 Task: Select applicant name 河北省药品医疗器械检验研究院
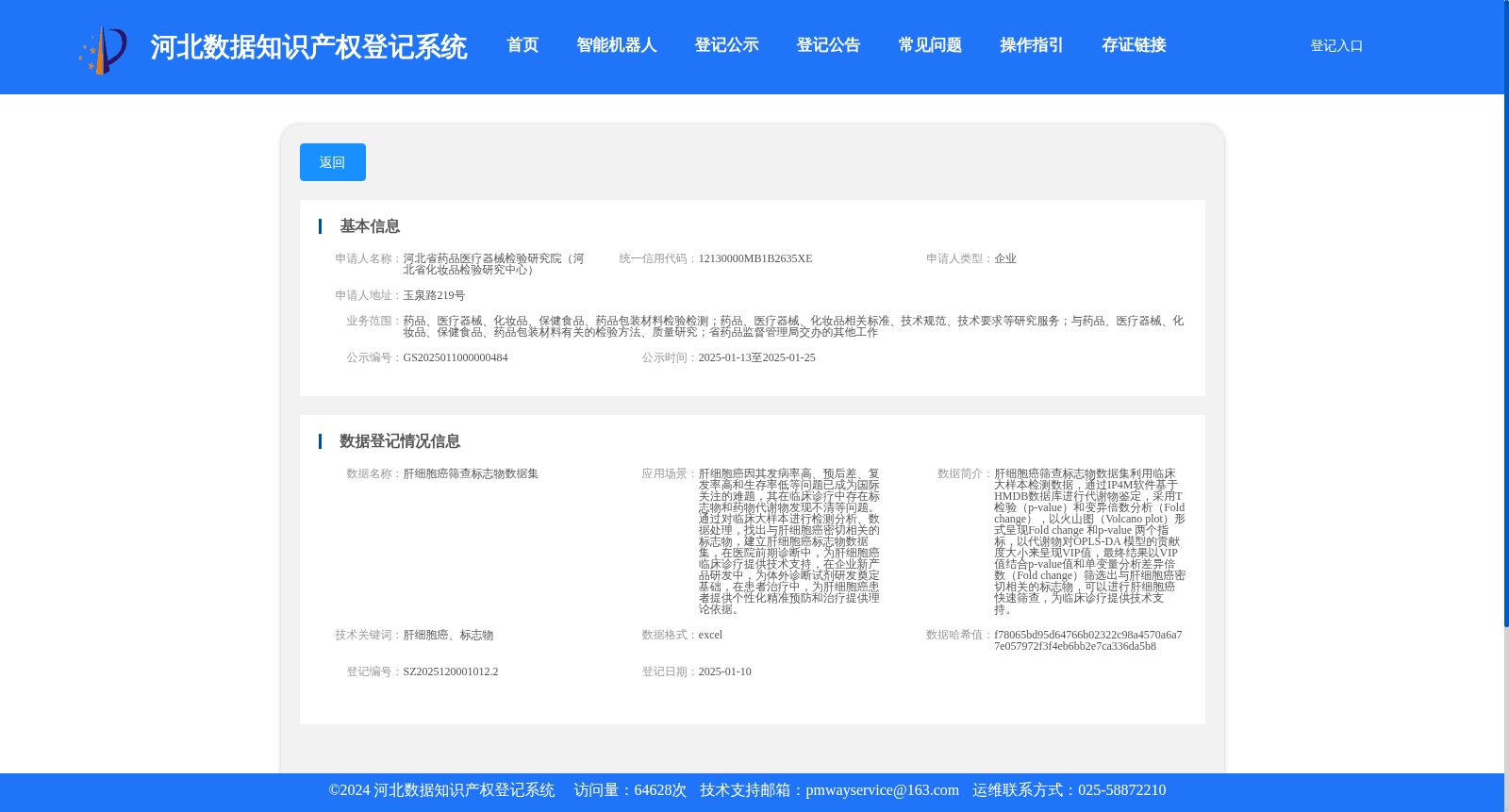click(x=493, y=264)
